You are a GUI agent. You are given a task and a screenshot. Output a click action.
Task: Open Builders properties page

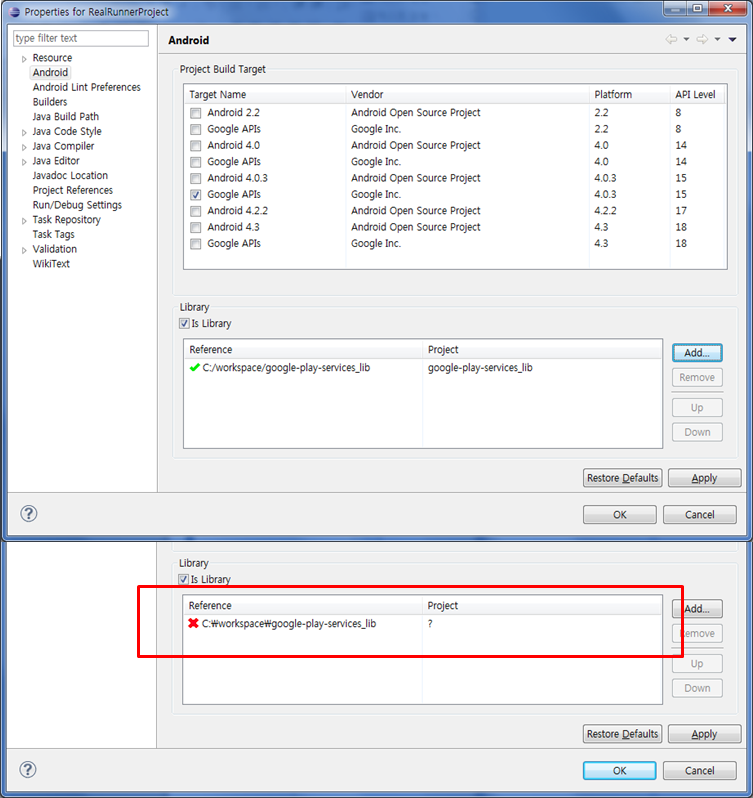click(x=50, y=102)
